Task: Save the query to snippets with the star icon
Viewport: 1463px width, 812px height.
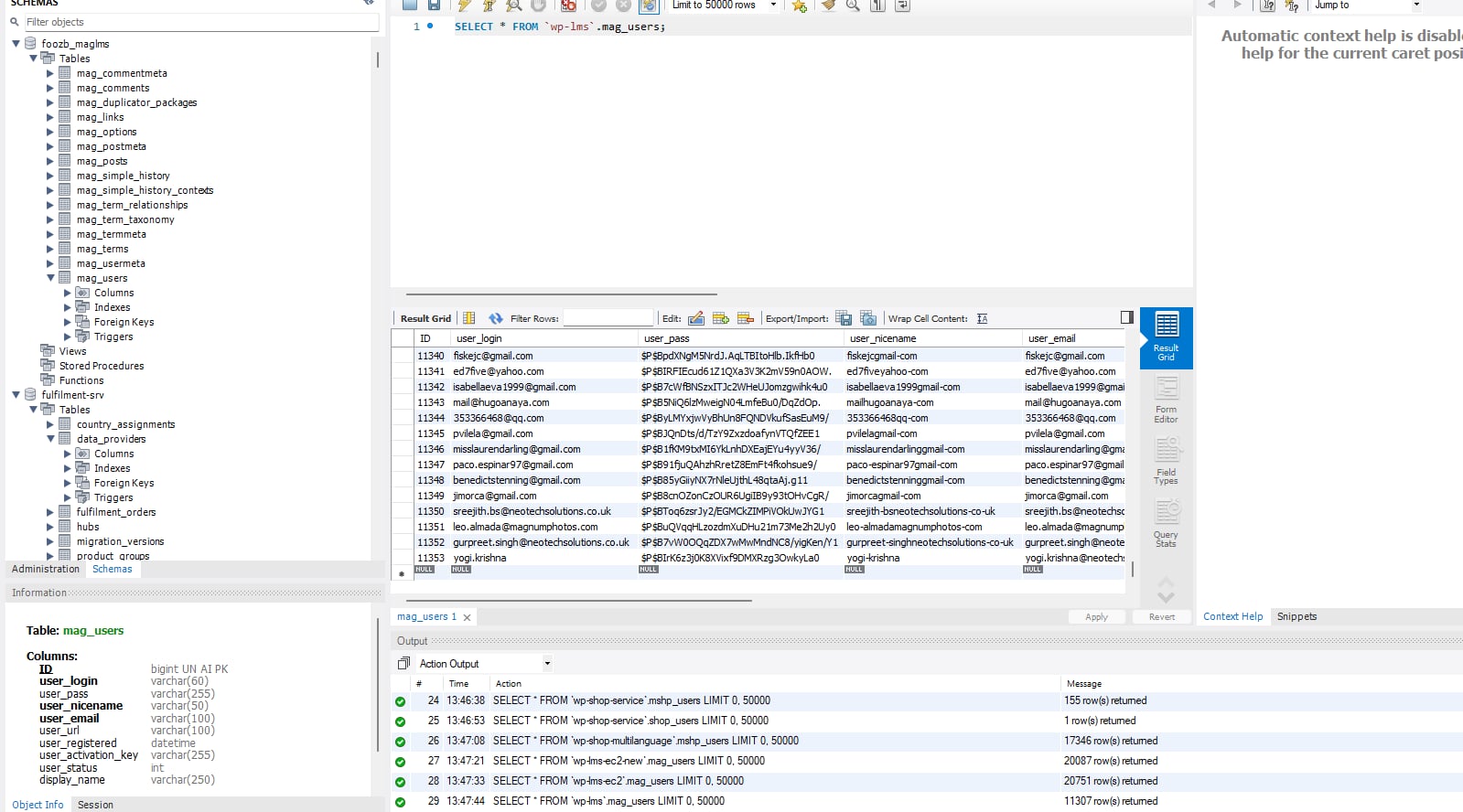Action: click(799, 5)
